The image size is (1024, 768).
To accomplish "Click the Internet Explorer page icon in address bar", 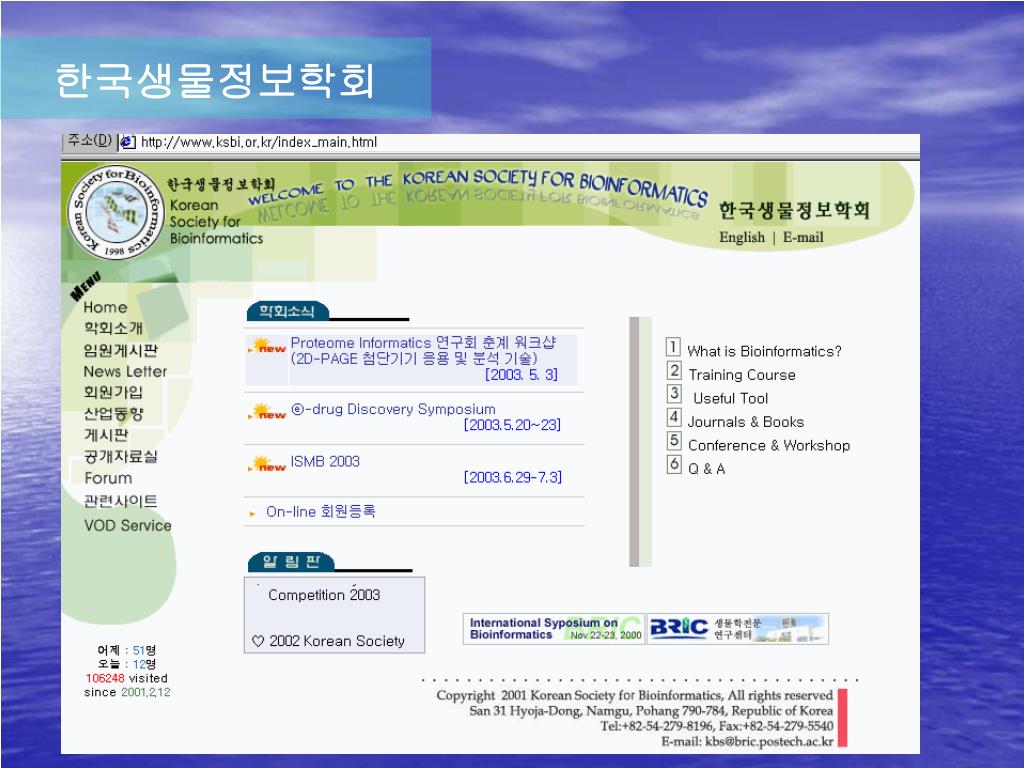I will [x=128, y=142].
